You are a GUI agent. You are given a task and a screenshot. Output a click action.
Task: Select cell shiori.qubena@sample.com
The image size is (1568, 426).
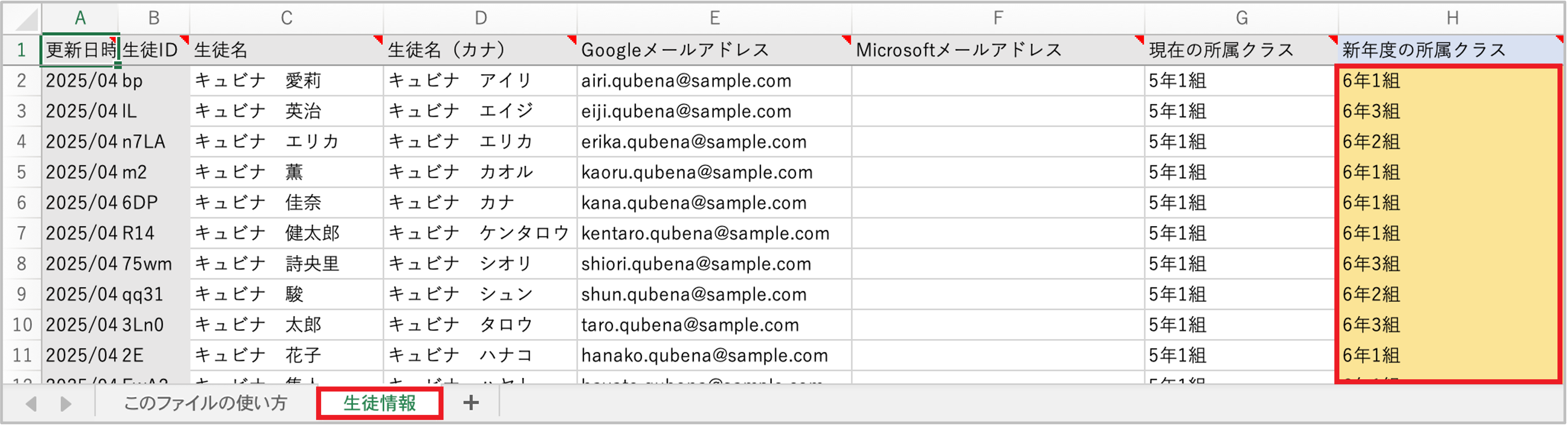tap(714, 263)
